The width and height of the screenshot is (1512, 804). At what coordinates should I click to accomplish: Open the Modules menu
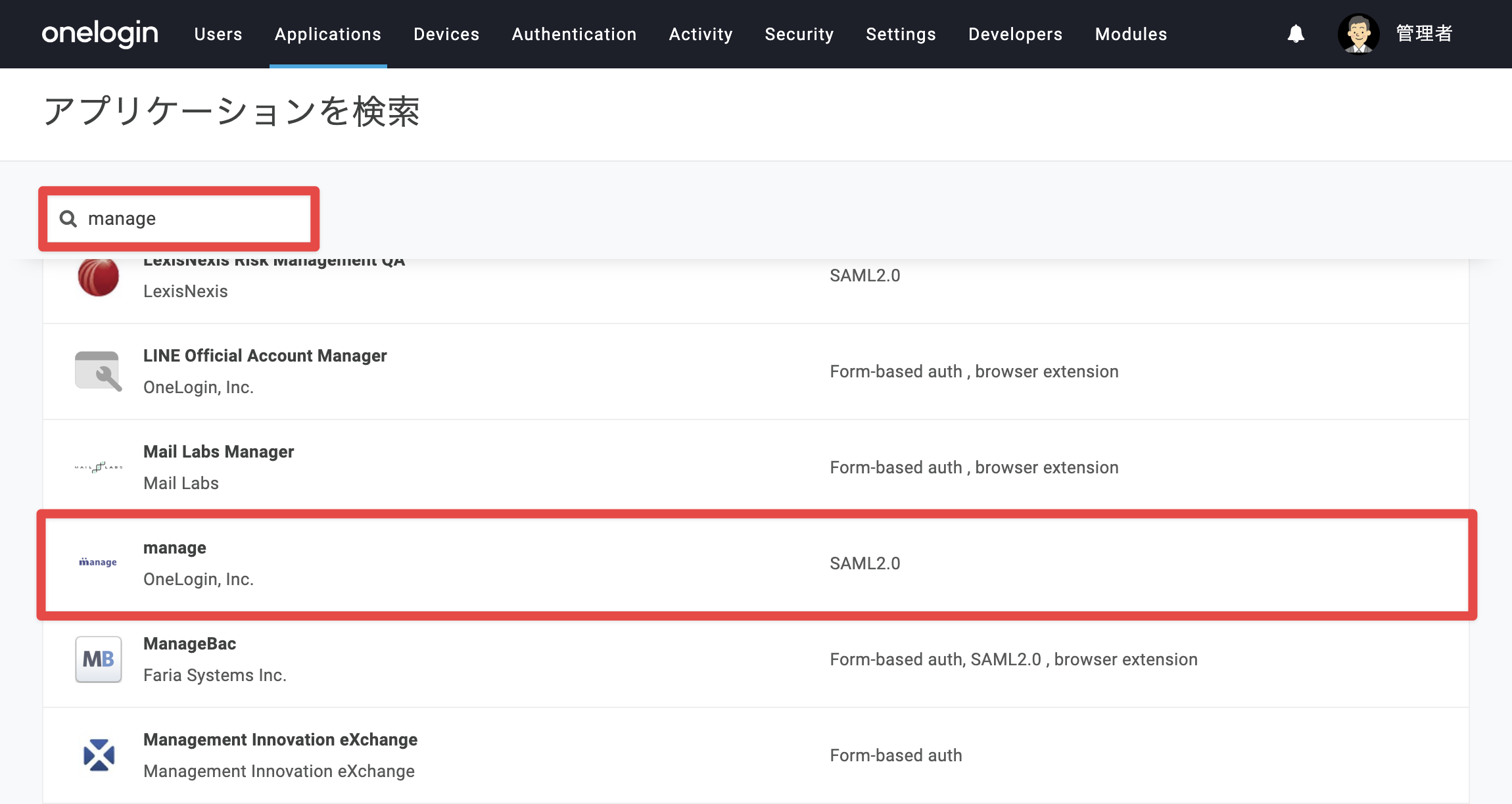1131,34
